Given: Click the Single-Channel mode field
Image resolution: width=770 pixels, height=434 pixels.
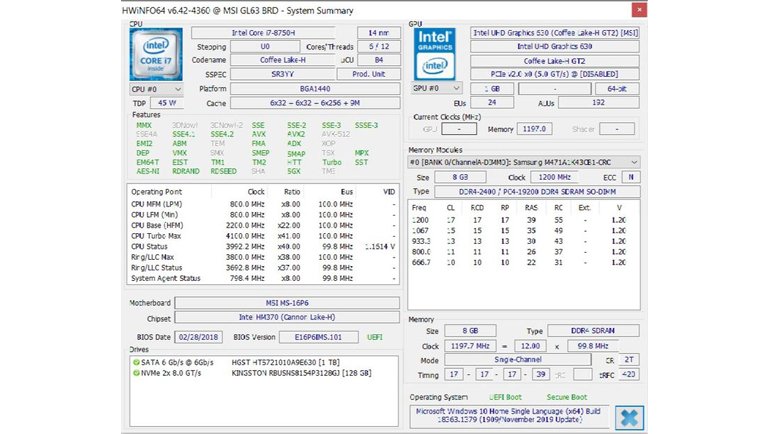Looking at the screenshot, I should click(518, 360).
